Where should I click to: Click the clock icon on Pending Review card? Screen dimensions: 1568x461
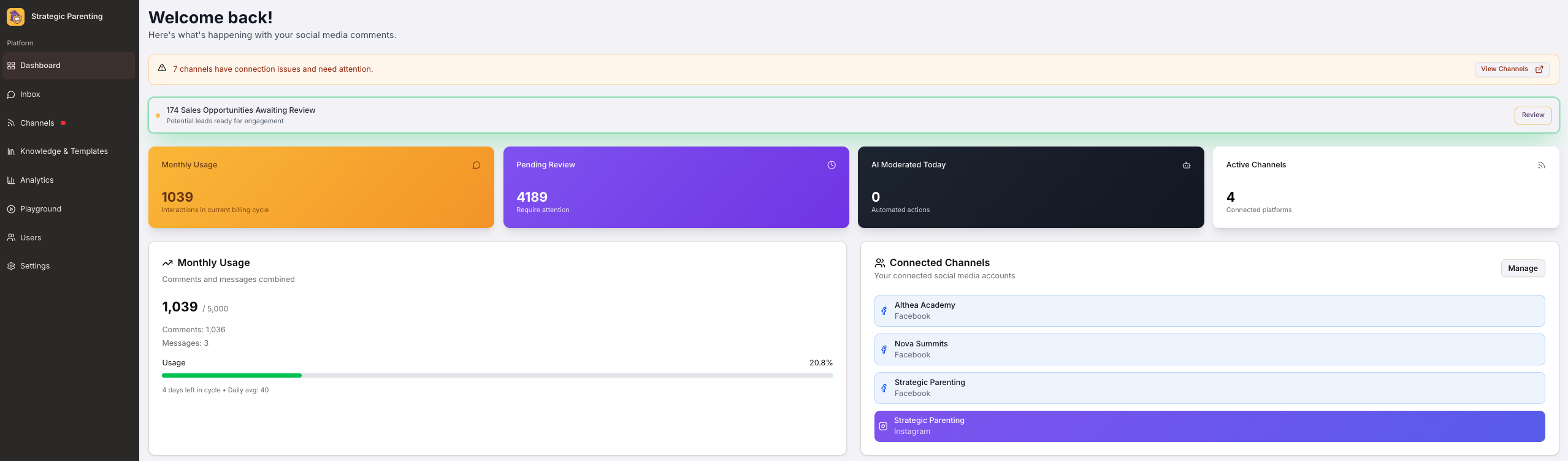coord(832,165)
